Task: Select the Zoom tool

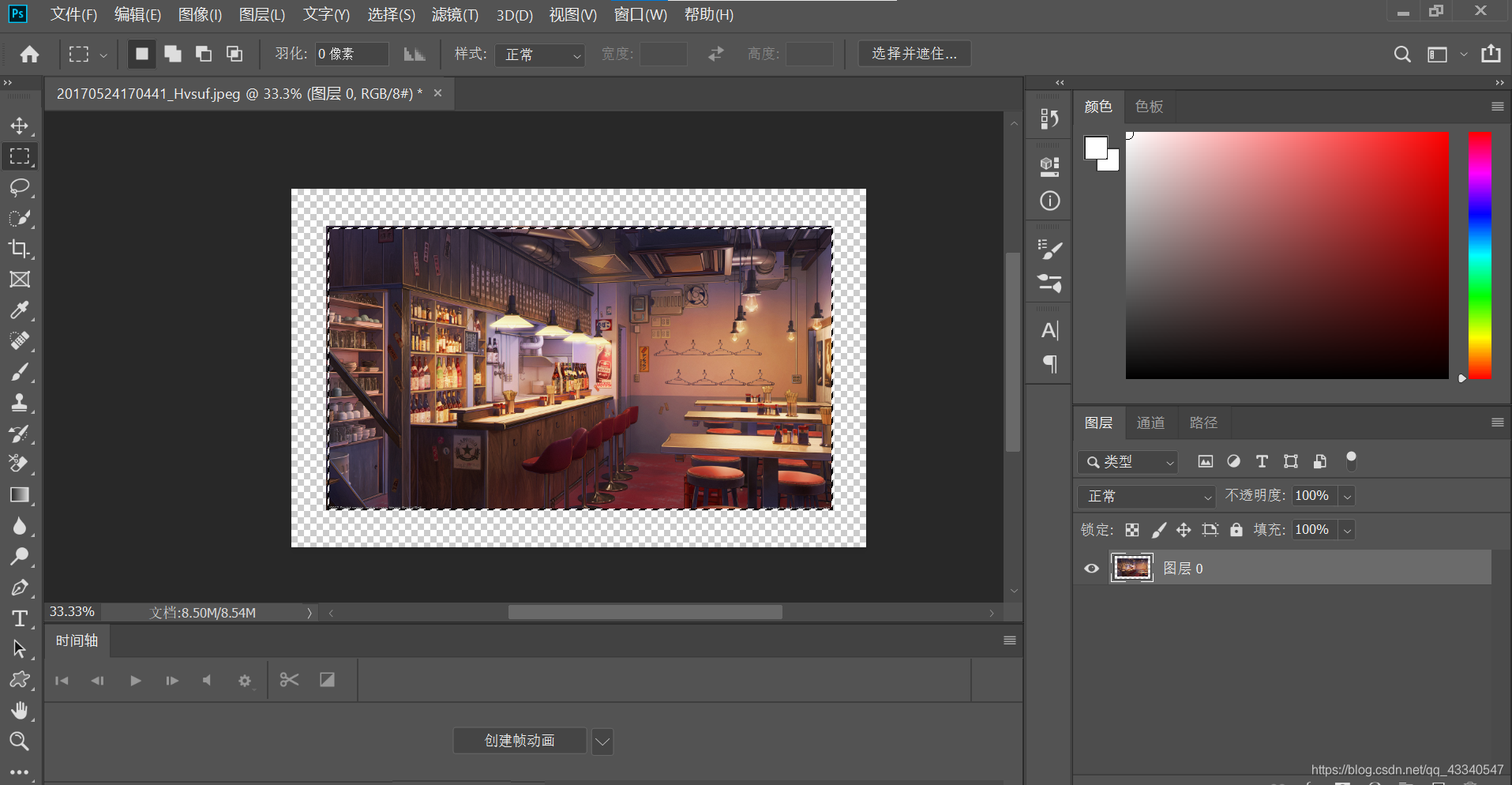Action: pyautogui.click(x=20, y=741)
